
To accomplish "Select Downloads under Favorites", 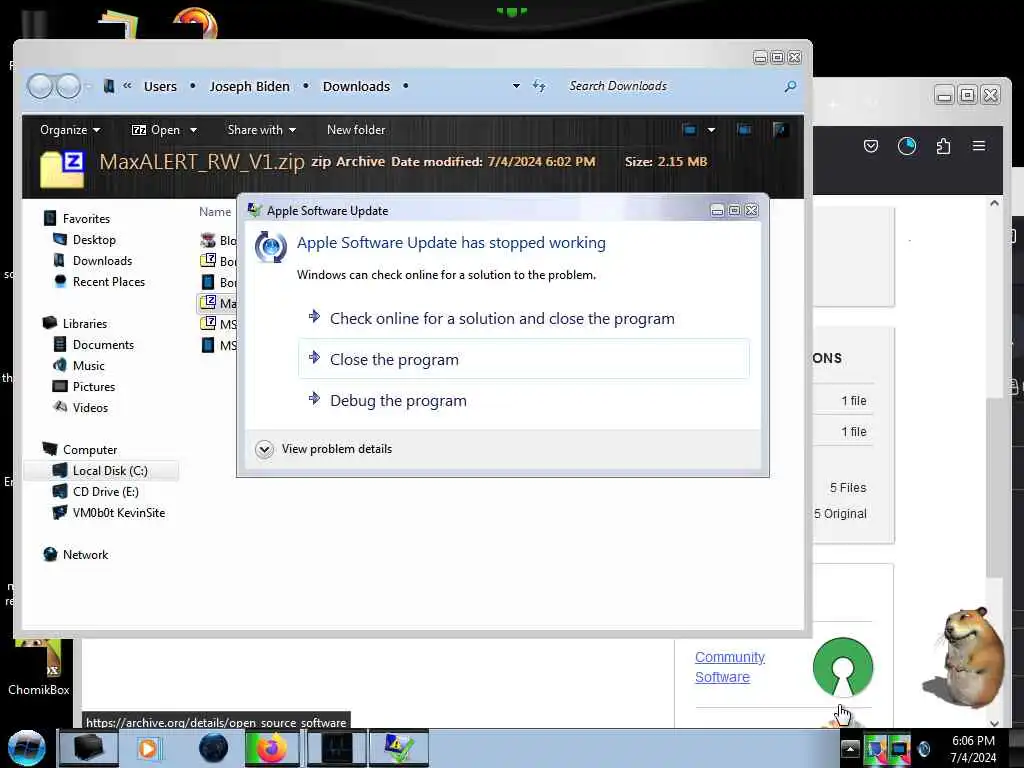I will tap(92, 261).
